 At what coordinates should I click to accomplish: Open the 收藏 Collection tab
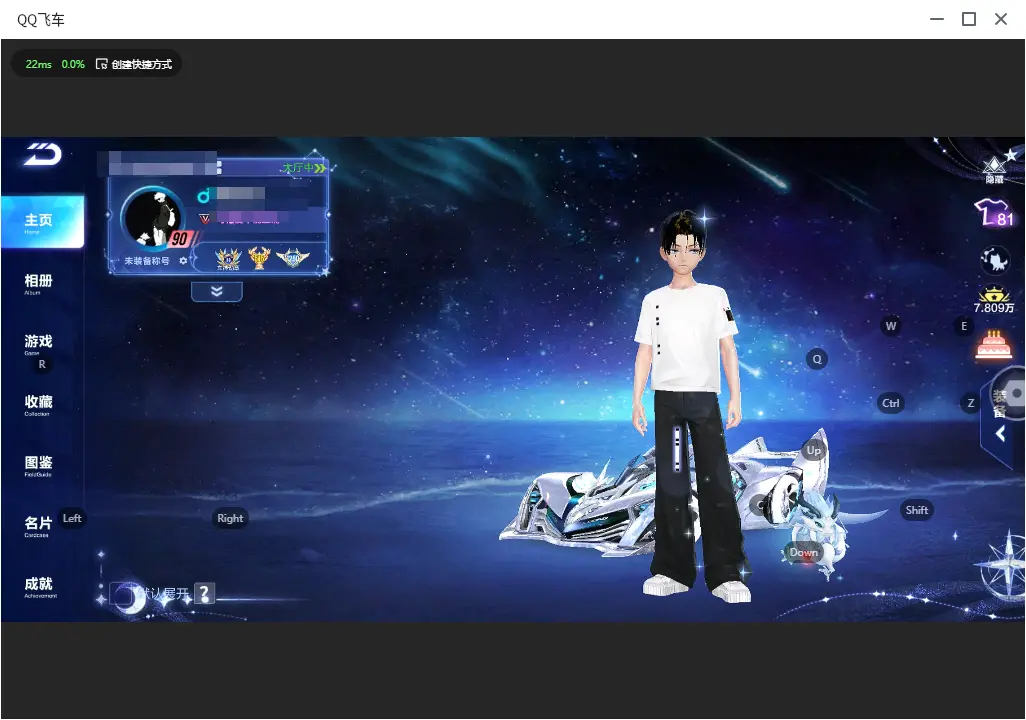click(x=39, y=405)
